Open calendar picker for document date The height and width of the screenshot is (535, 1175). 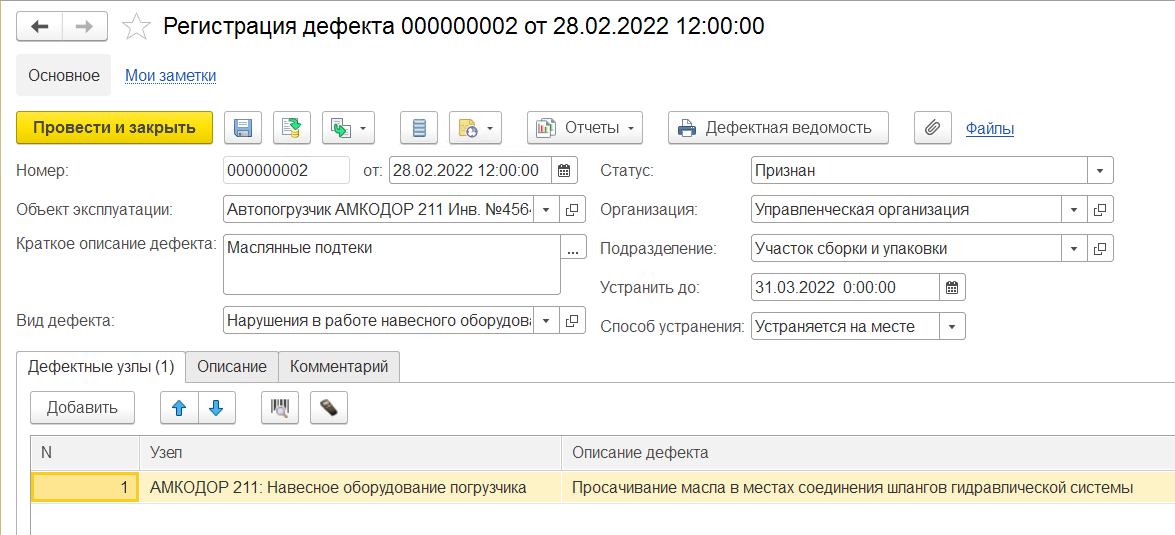click(x=564, y=171)
